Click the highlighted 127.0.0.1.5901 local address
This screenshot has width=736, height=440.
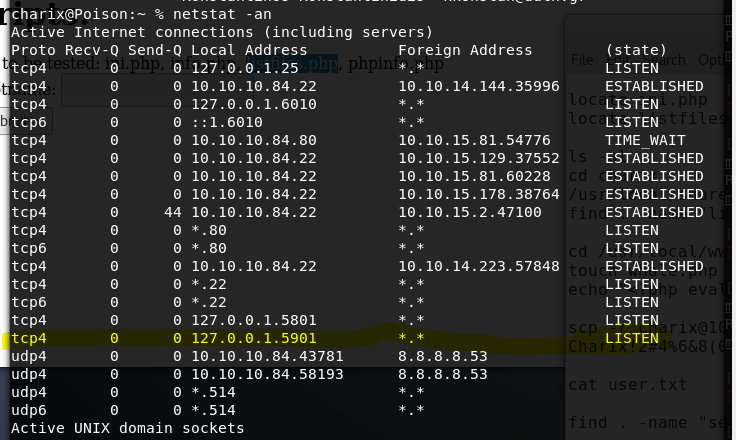coord(253,339)
